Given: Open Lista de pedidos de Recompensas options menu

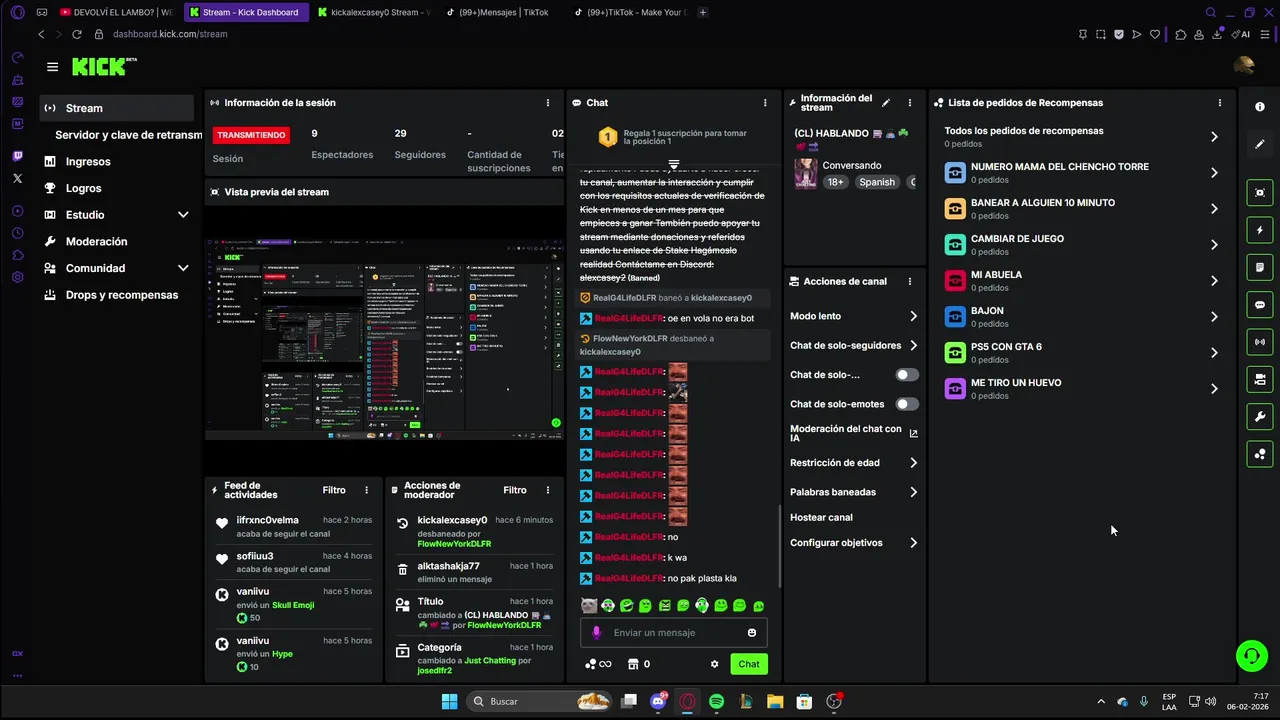Looking at the screenshot, I should pyautogui.click(x=1219, y=103).
